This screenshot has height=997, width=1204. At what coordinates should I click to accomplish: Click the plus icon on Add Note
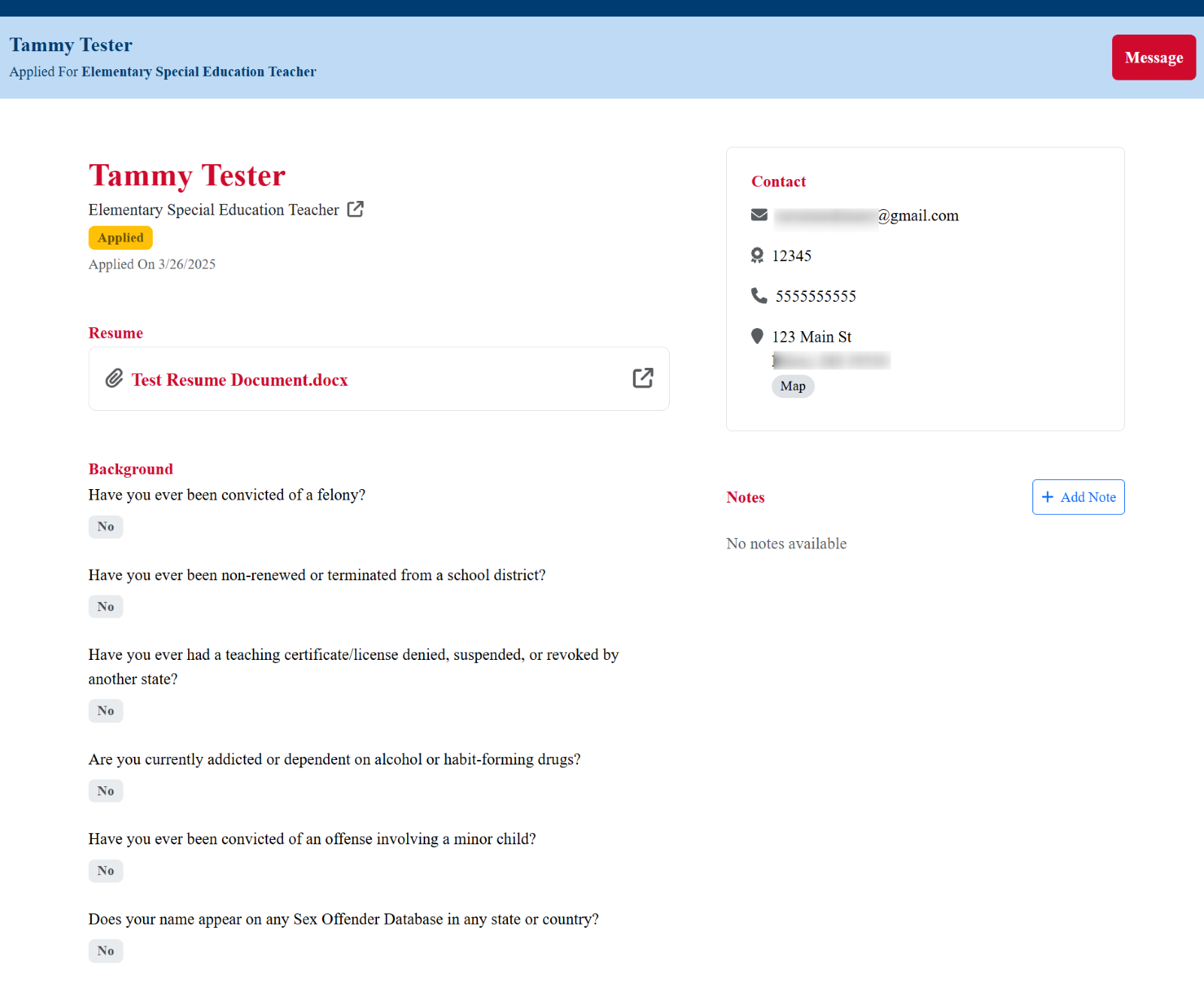pyautogui.click(x=1047, y=497)
